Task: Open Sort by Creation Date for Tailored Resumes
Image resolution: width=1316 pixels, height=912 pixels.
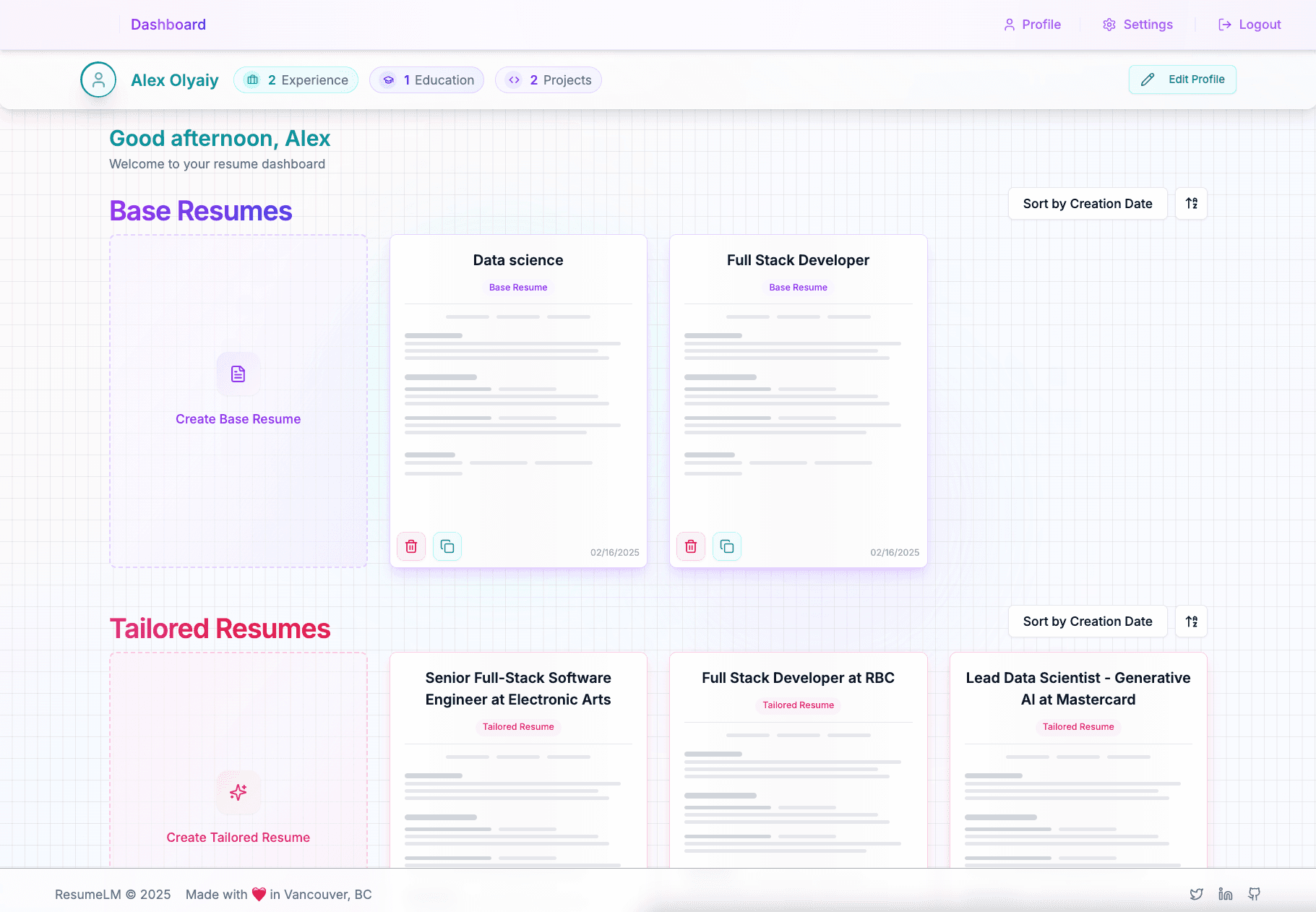Action: 1087,621
